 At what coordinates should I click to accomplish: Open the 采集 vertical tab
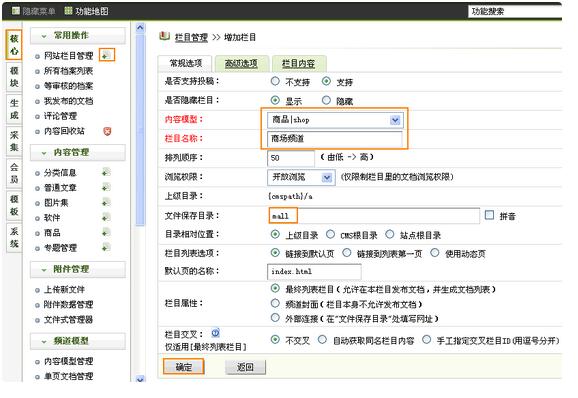(14, 141)
